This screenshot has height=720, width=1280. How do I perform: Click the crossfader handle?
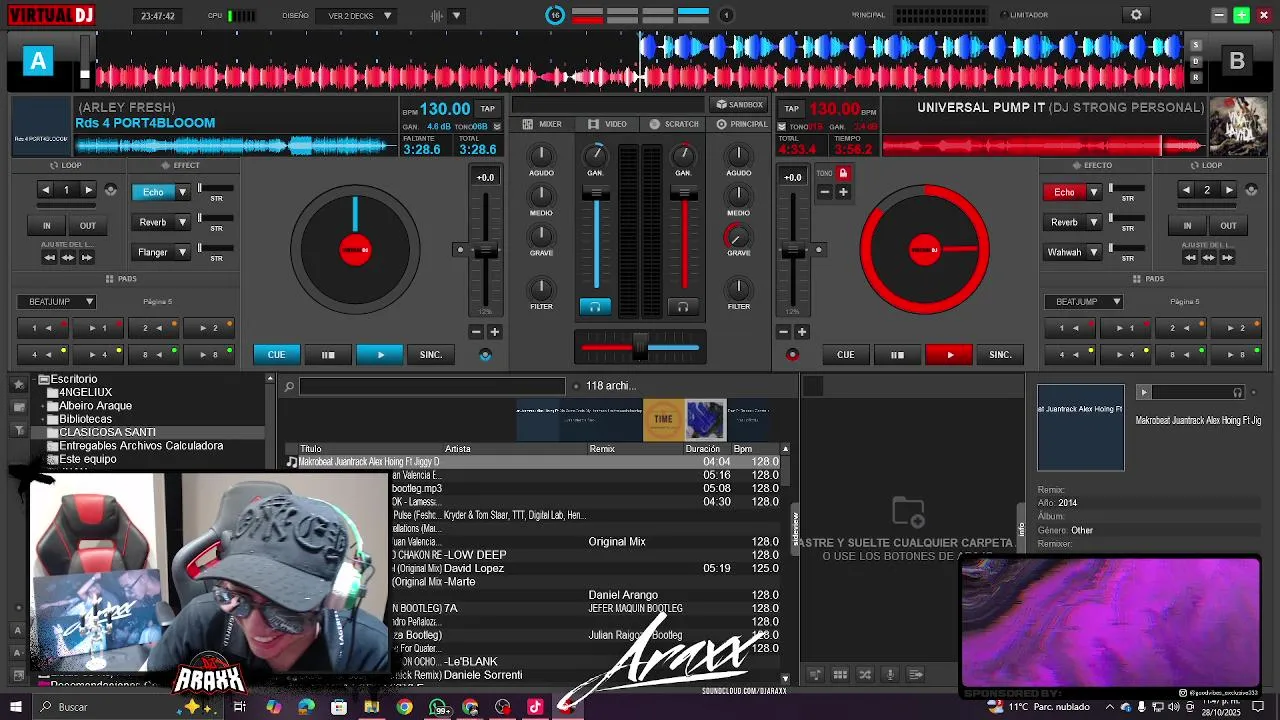(640, 347)
